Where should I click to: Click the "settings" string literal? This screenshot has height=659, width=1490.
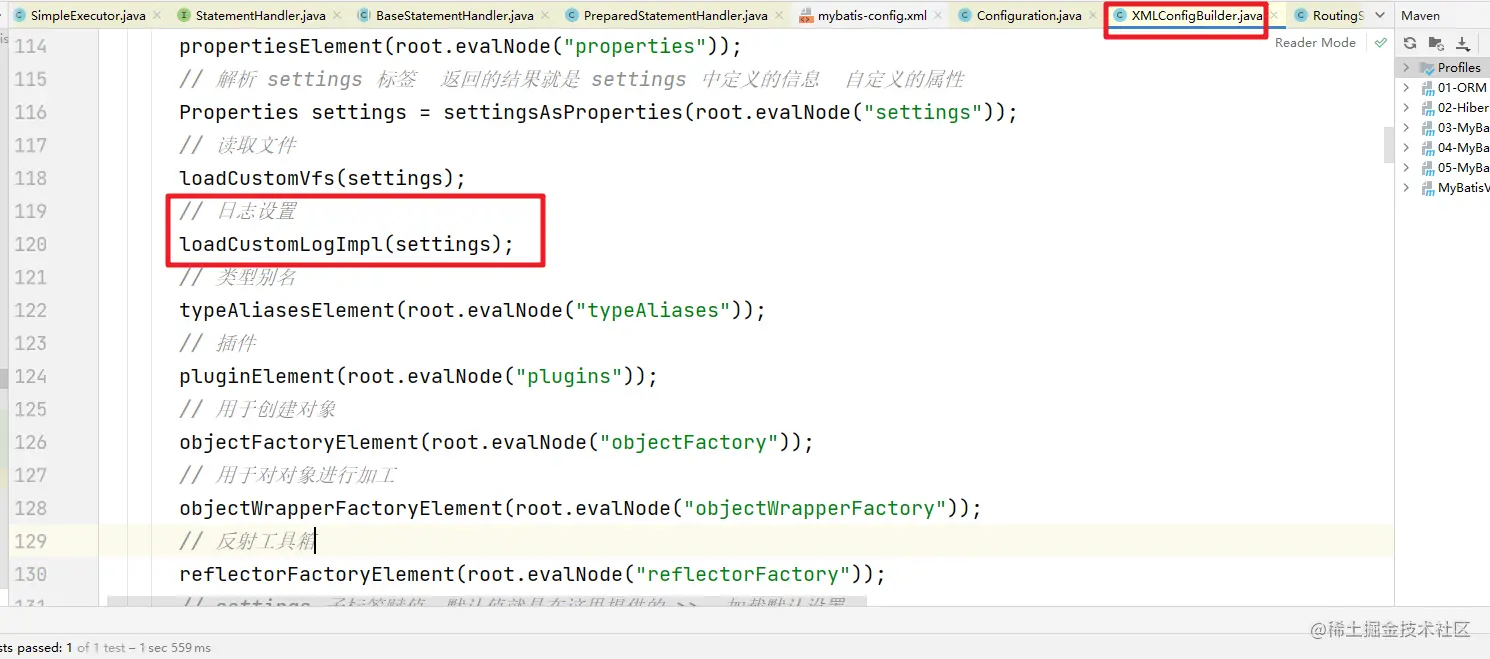point(923,112)
